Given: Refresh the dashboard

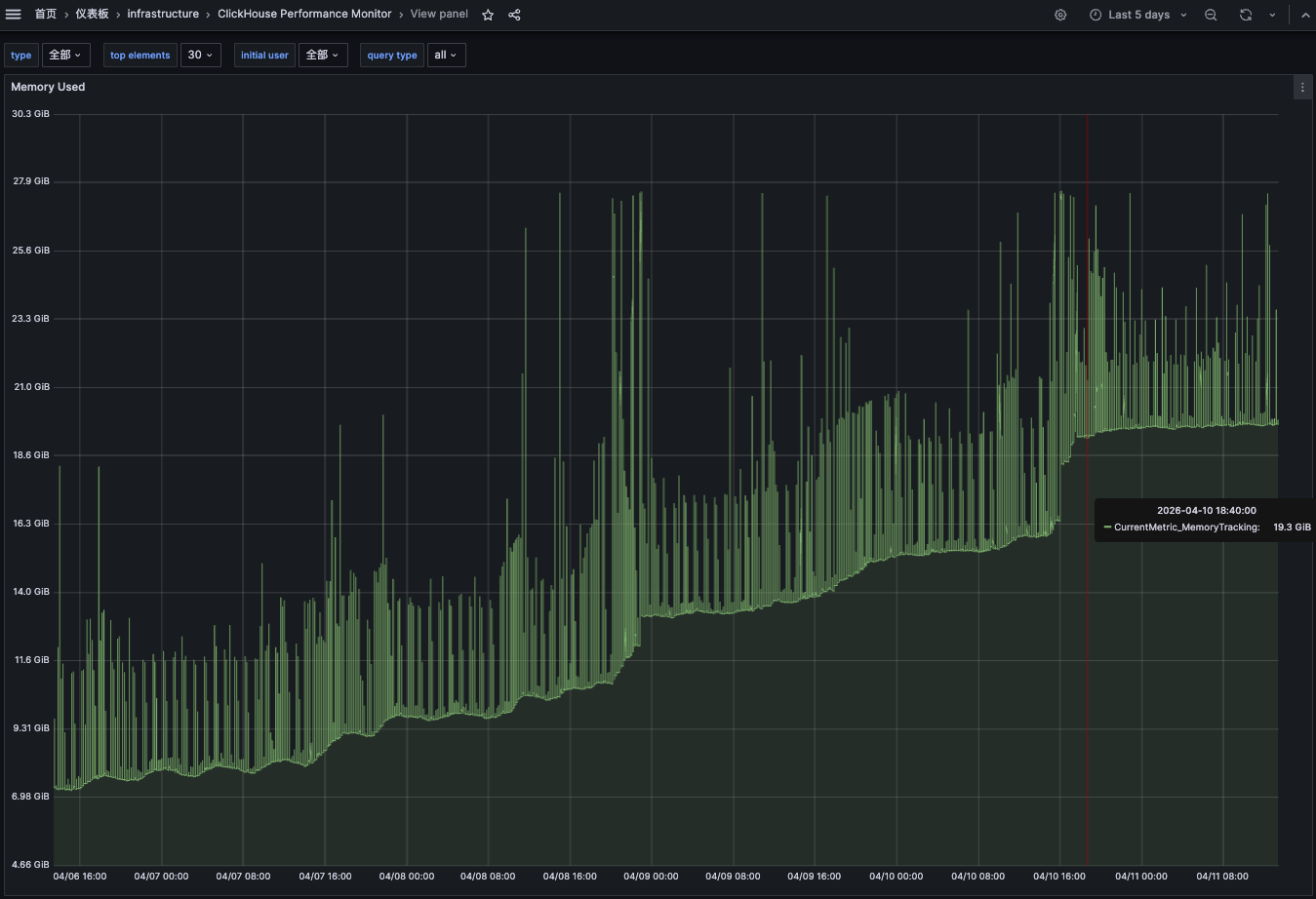Looking at the screenshot, I should pyautogui.click(x=1246, y=15).
